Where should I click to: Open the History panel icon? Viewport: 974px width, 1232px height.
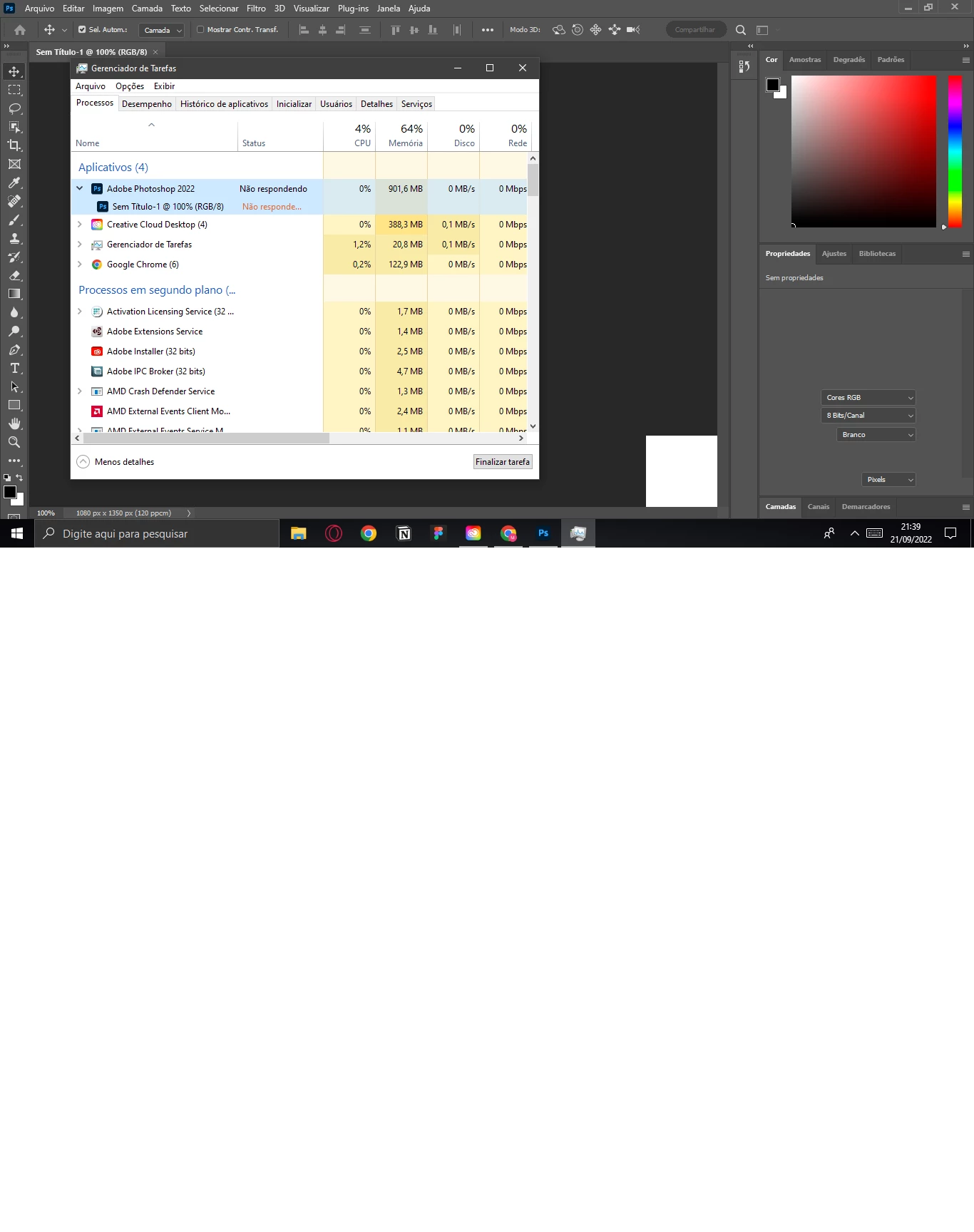tap(744, 66)
